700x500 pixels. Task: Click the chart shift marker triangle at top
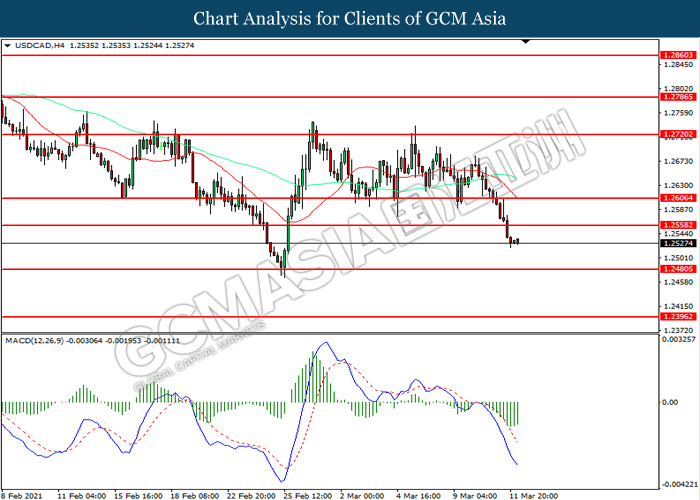point(526,42)
